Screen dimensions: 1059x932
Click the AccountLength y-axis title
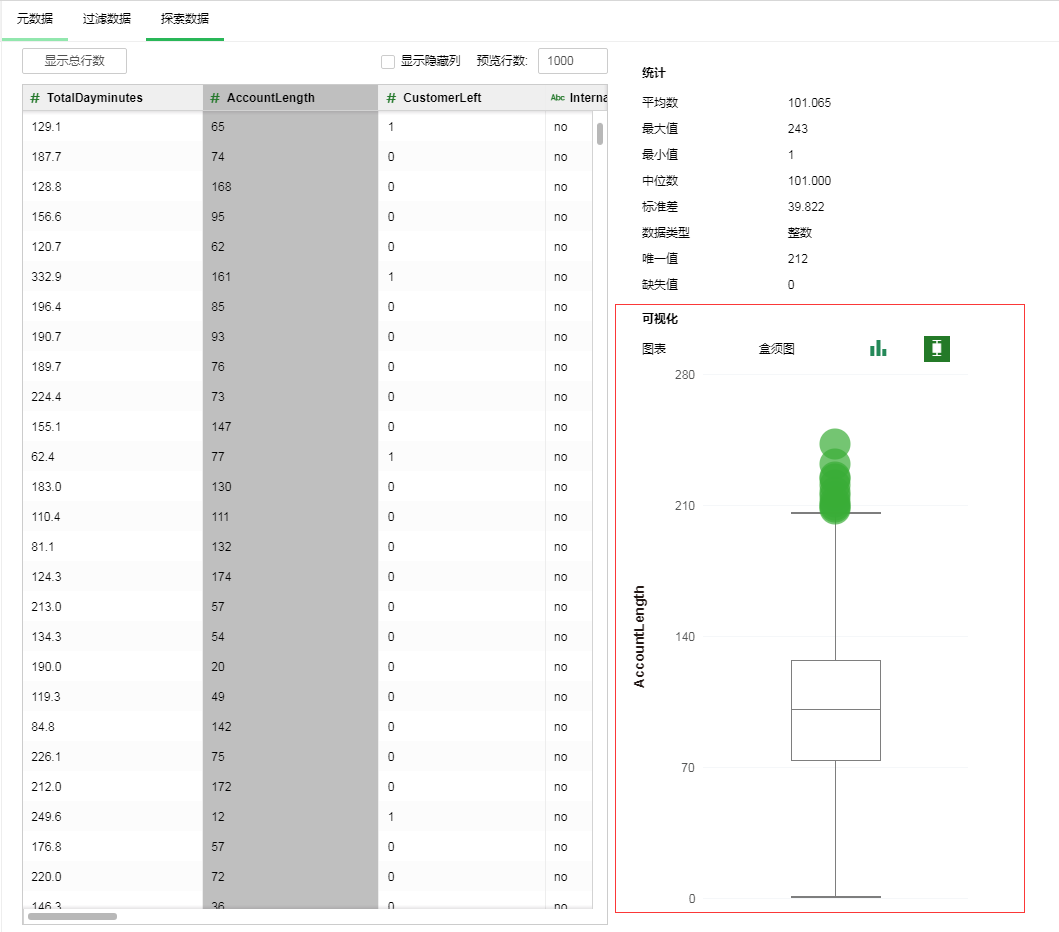pyautogui.click(x=639, y=636)
